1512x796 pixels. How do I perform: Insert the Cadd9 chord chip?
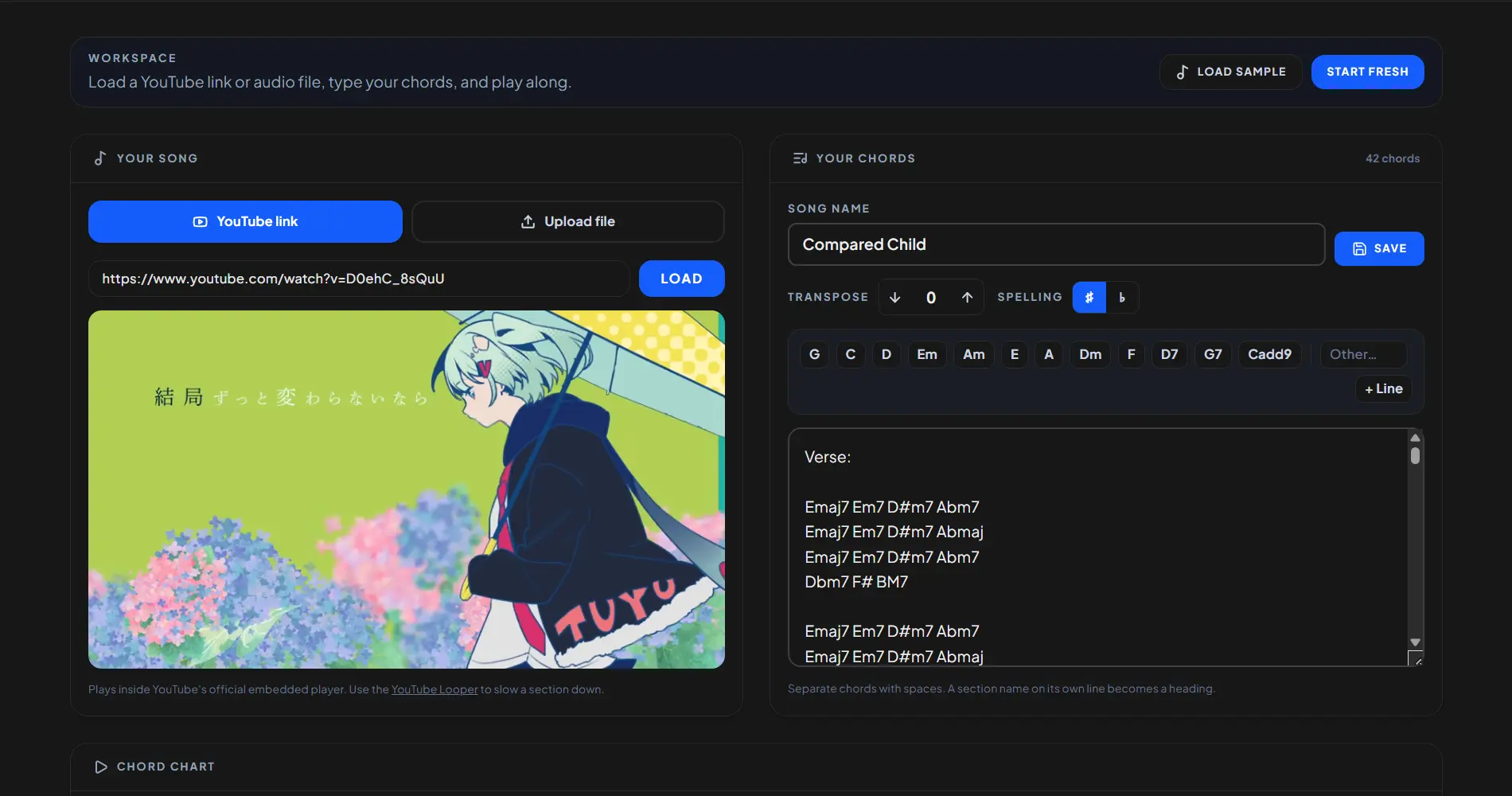(x=1270, y=354)
